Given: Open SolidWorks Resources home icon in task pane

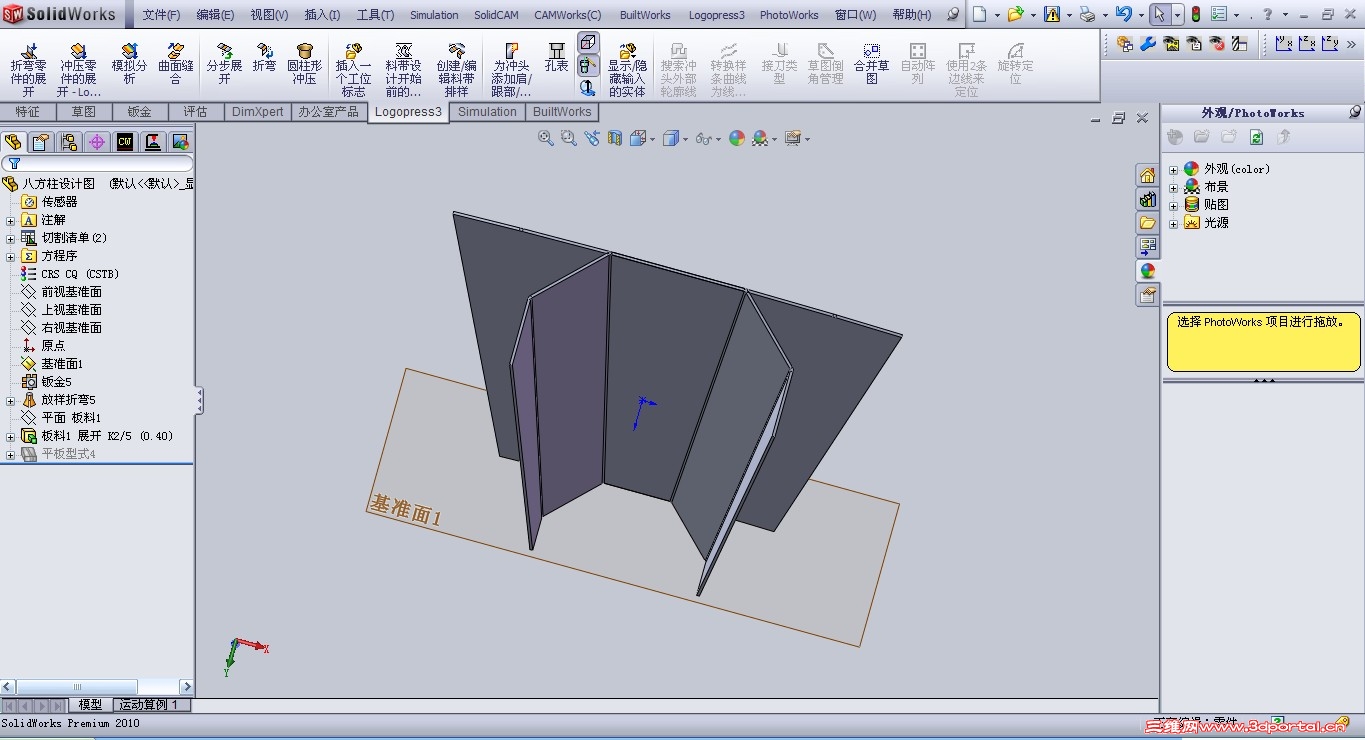Looking at the screenshot, I should [x=1147, y=176].
